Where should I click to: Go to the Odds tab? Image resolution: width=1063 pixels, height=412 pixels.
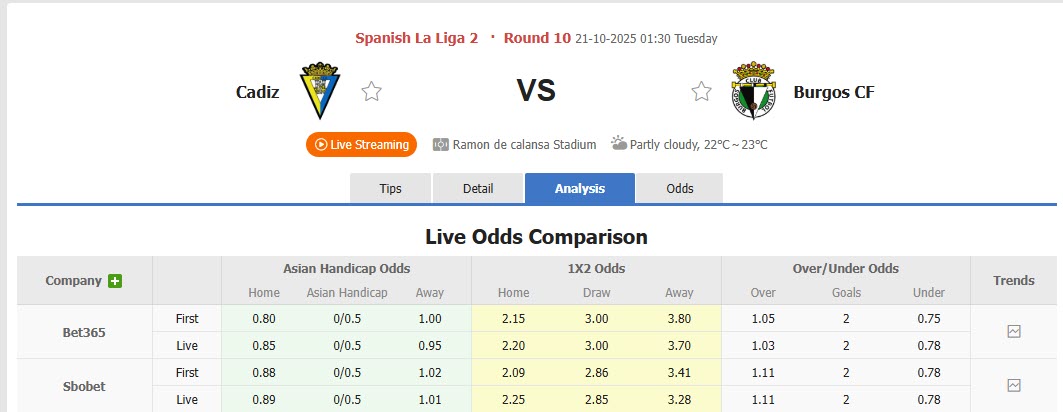[680, 188]
